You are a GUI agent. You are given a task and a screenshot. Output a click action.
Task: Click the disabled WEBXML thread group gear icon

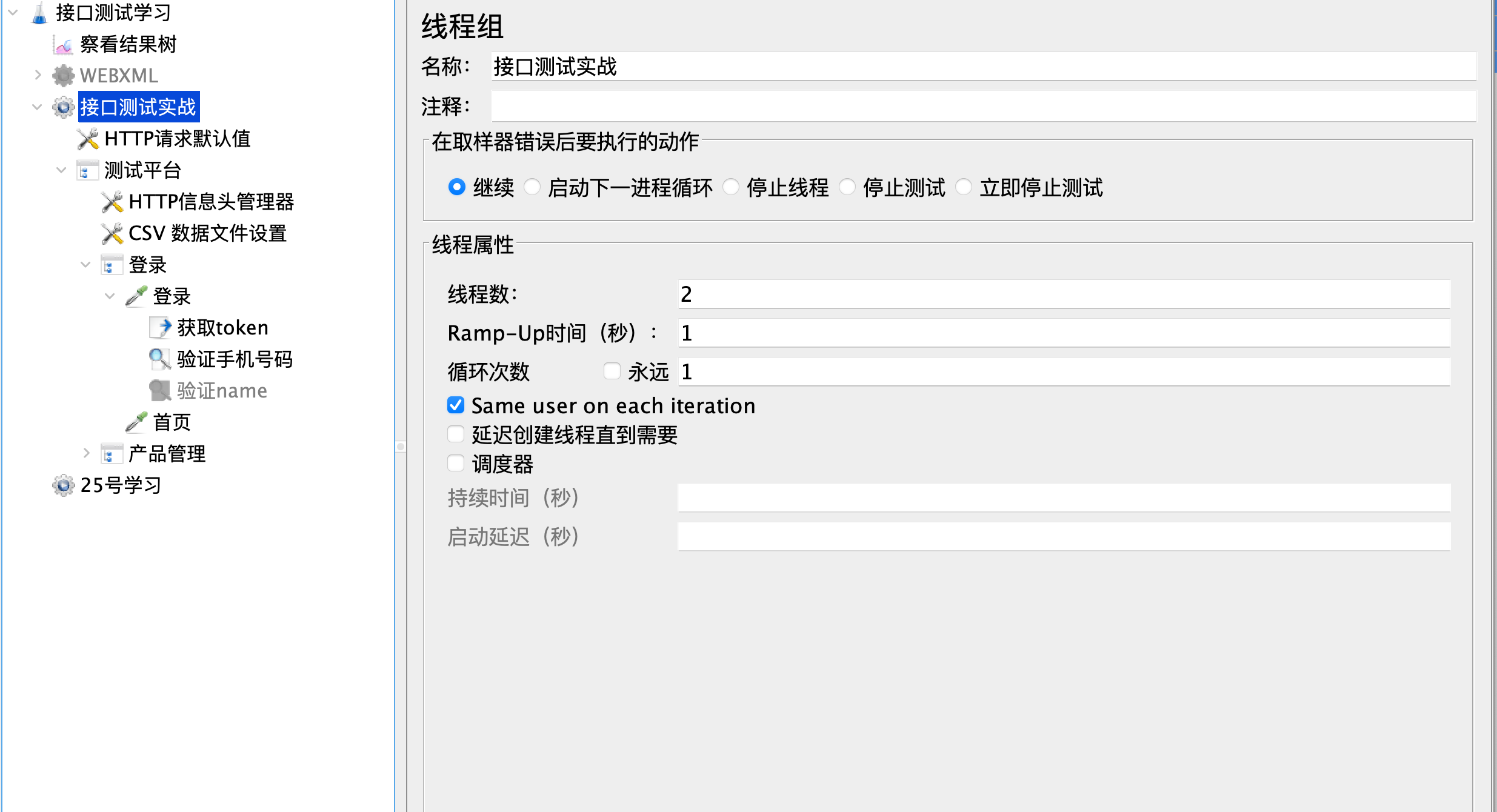click(x=63, y=76)
